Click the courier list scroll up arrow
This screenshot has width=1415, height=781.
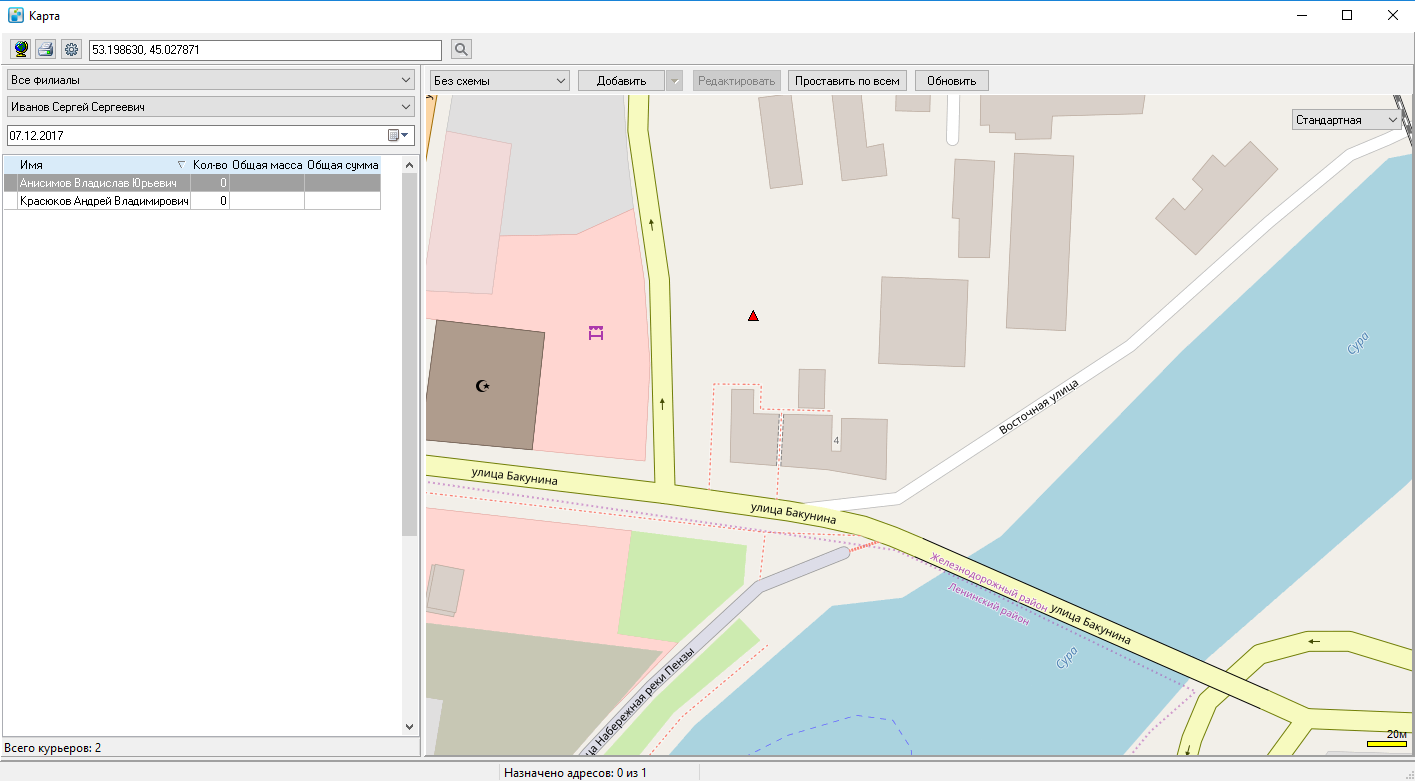(x=409, y=164)
